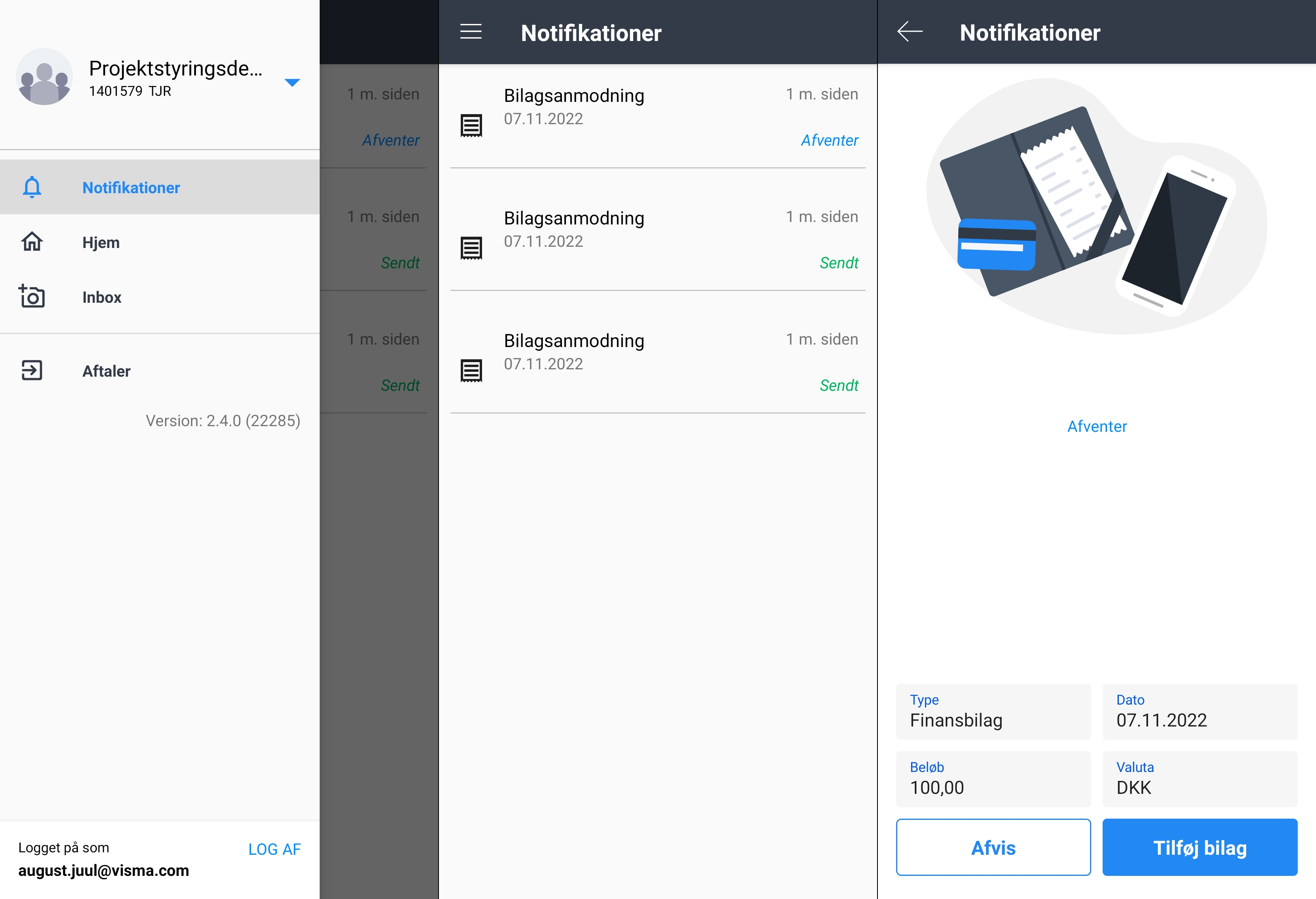Click the Dato field 07.11.2022
This screenshot has height=899, width=1316.
point(1199,711)
